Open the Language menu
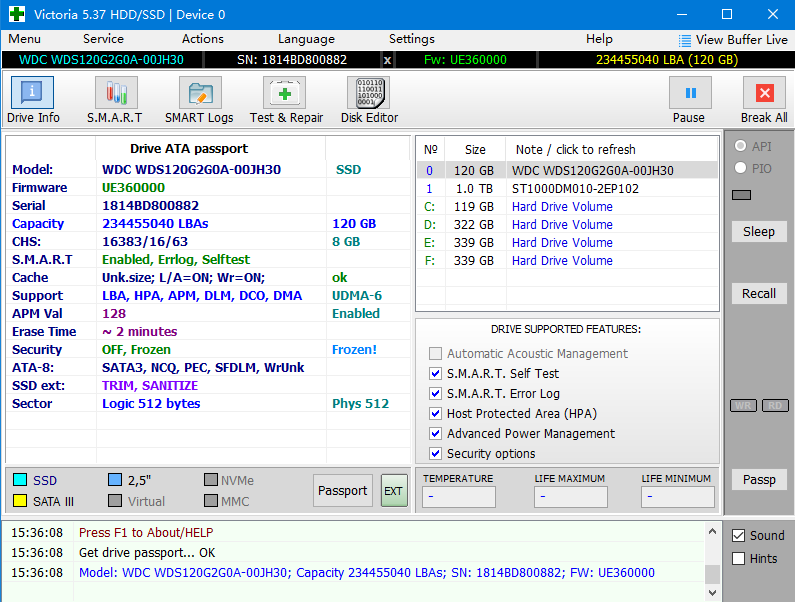The width and height of the screenshot is (795, 602). point(306,39)
